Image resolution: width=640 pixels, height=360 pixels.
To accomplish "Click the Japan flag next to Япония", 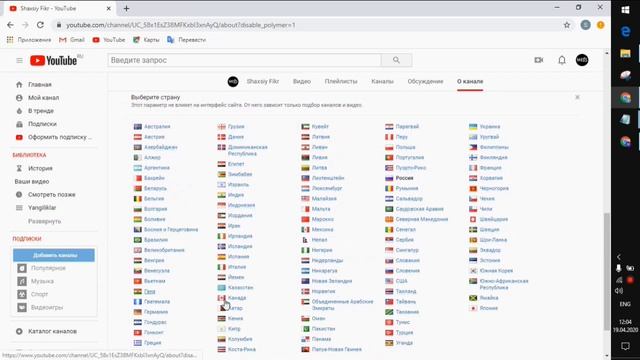I will click(x=473, y=308).
